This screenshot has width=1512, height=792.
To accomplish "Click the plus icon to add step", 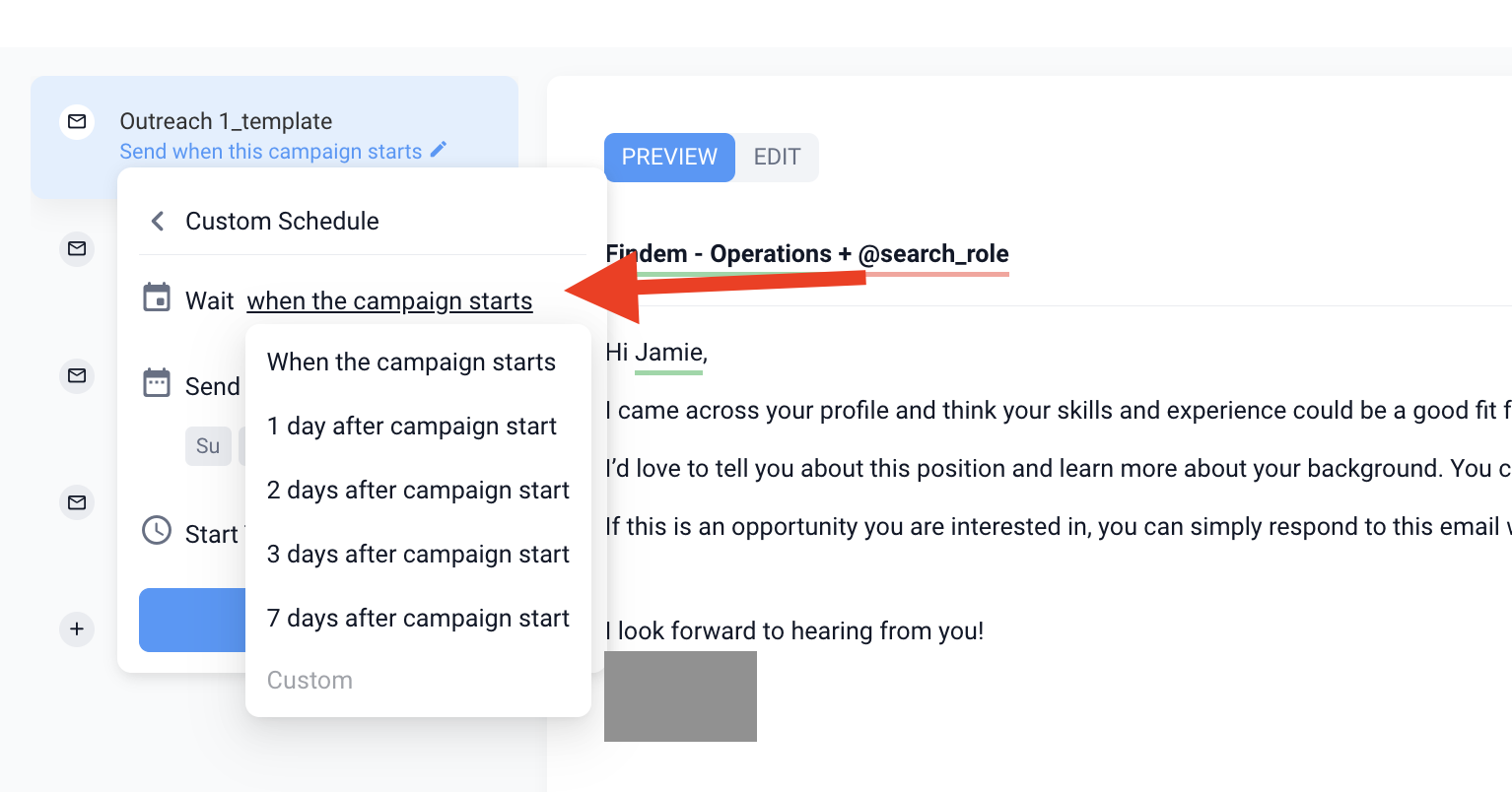I will (77, 628).
